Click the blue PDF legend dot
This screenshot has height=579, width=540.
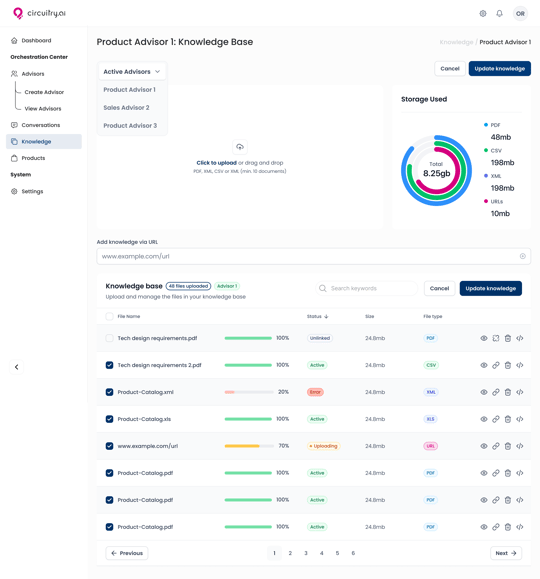click(x=486, y=125)
